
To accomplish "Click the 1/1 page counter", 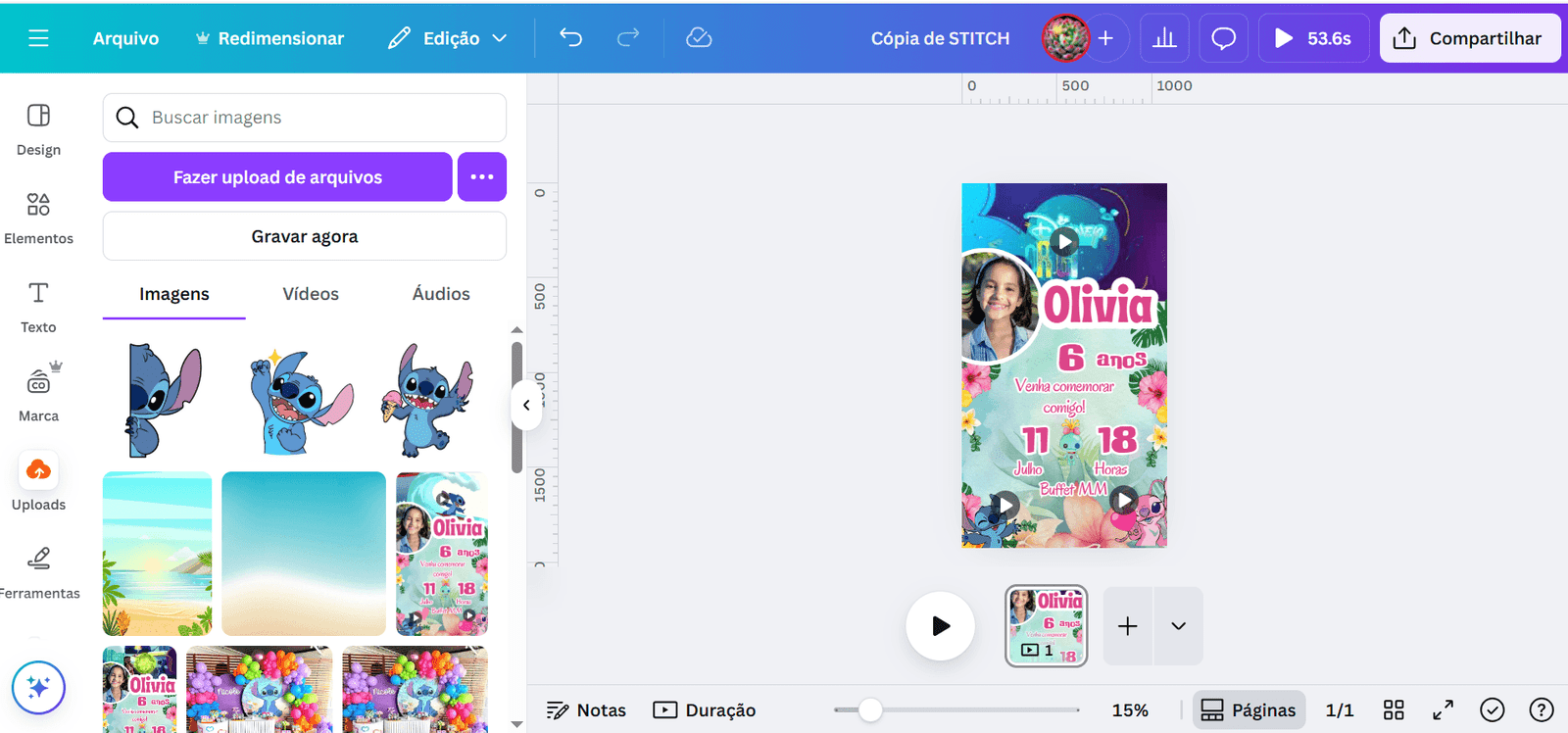I will point(1340,710).
